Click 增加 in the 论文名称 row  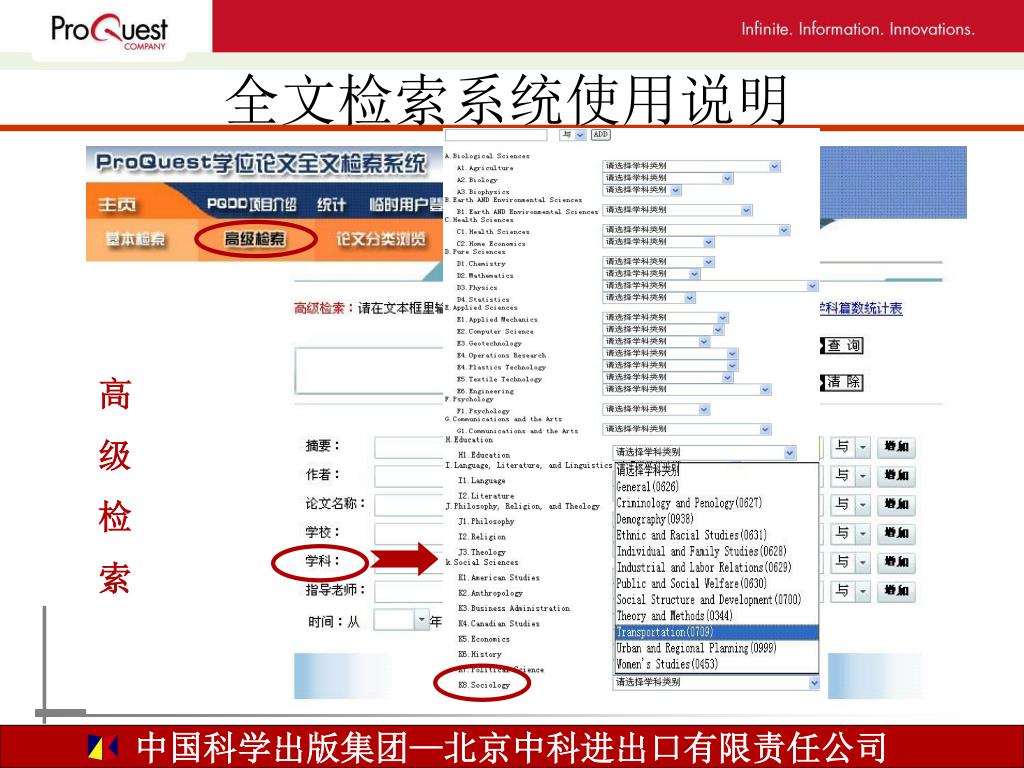pos(896,504)
